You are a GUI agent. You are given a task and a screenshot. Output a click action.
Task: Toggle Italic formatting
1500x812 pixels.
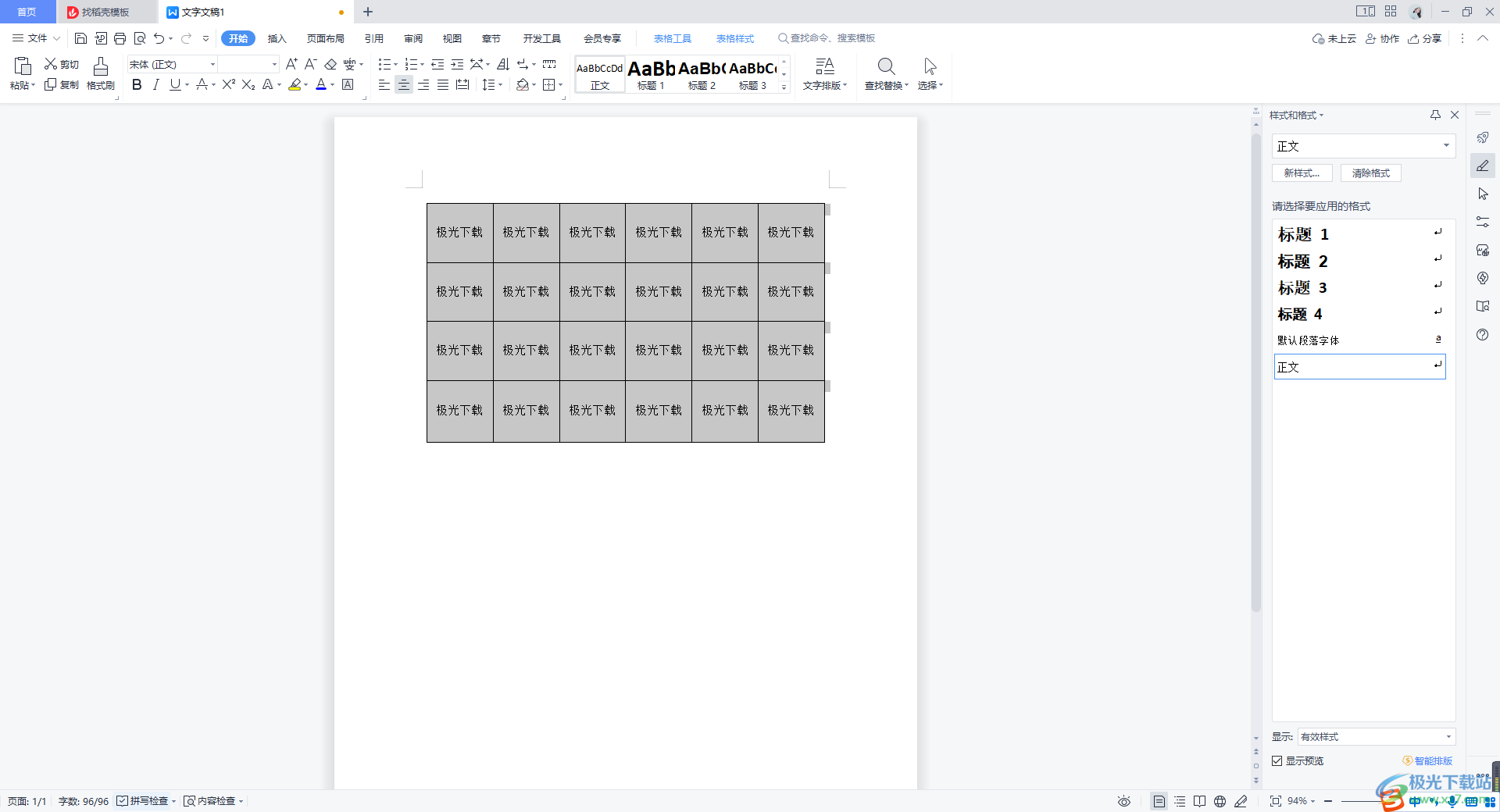pyautogui.click(x=155, y=84)
